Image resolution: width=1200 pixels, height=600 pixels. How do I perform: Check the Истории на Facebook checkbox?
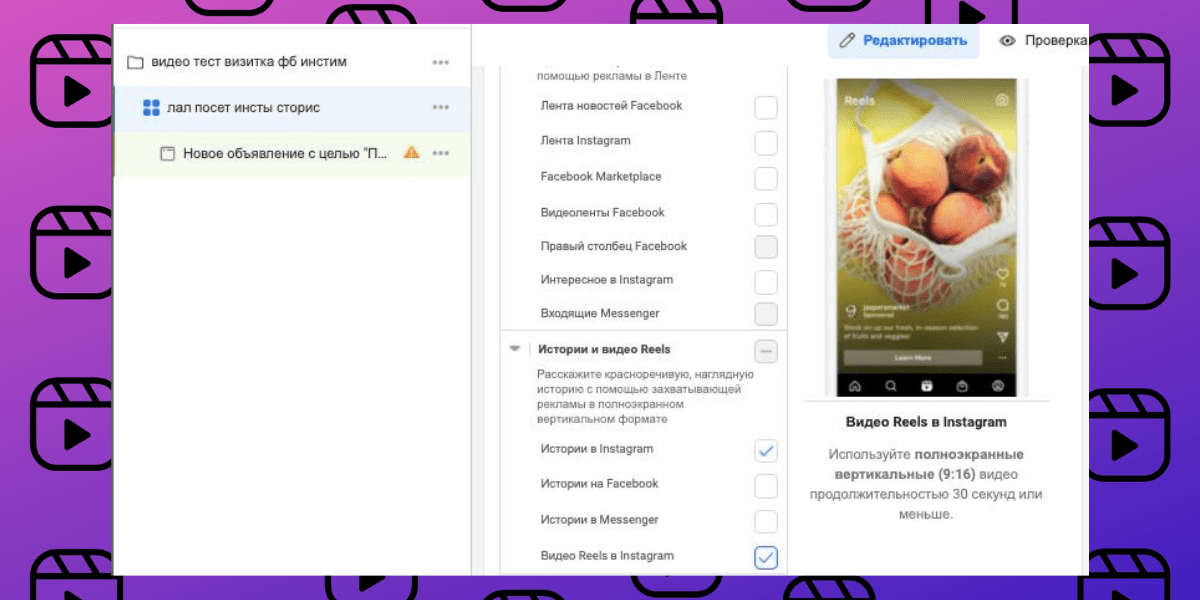(x=766, y=486)
